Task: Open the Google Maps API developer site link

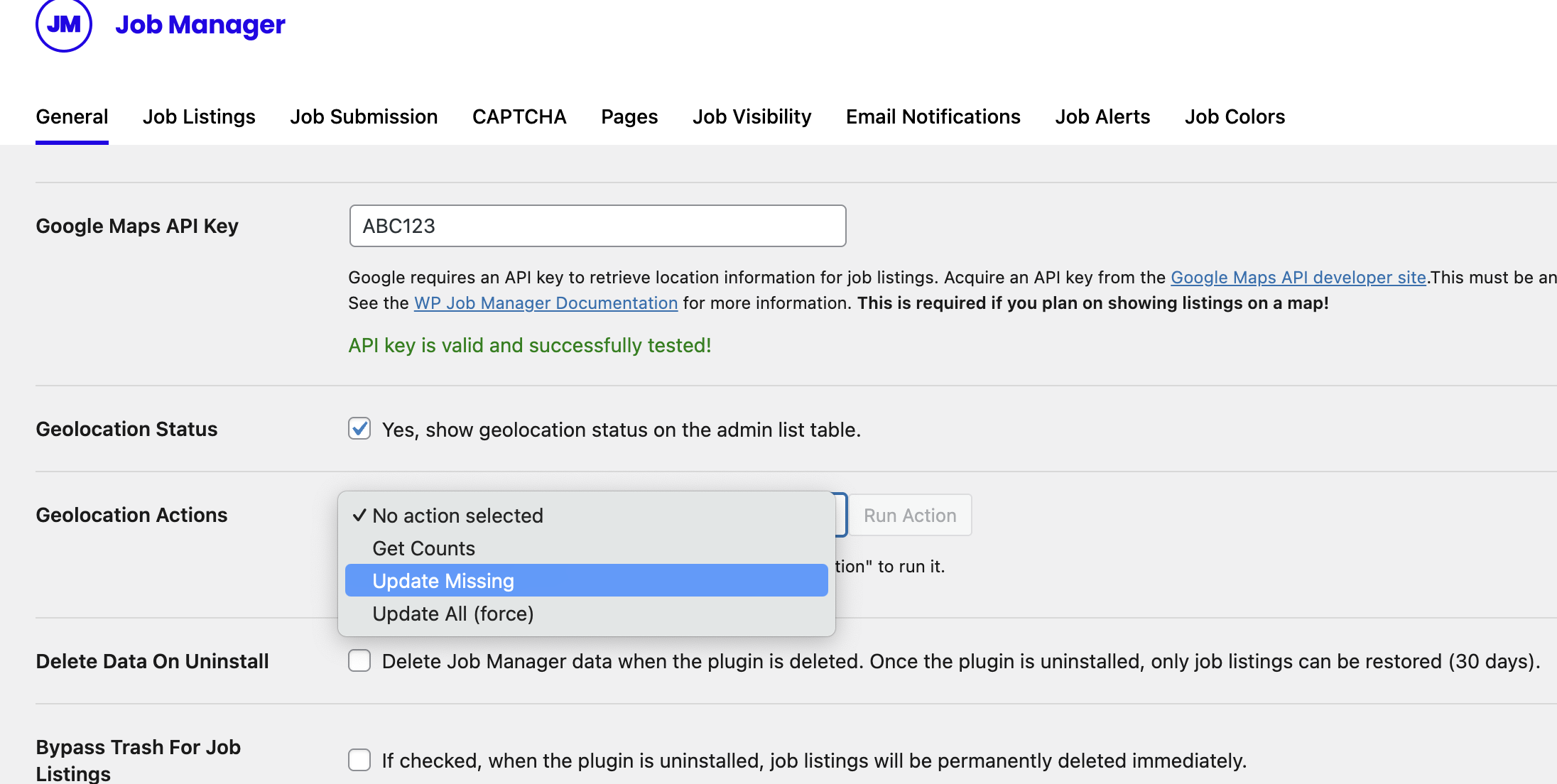Action: [1298, 278]
